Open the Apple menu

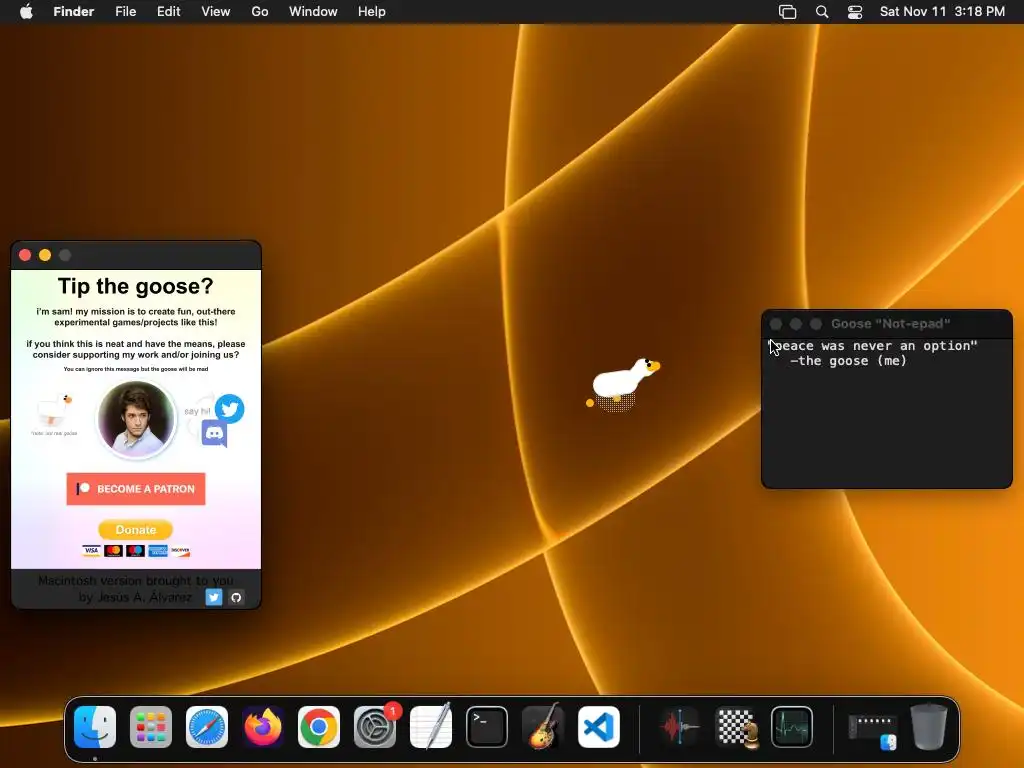pos(26,12)
